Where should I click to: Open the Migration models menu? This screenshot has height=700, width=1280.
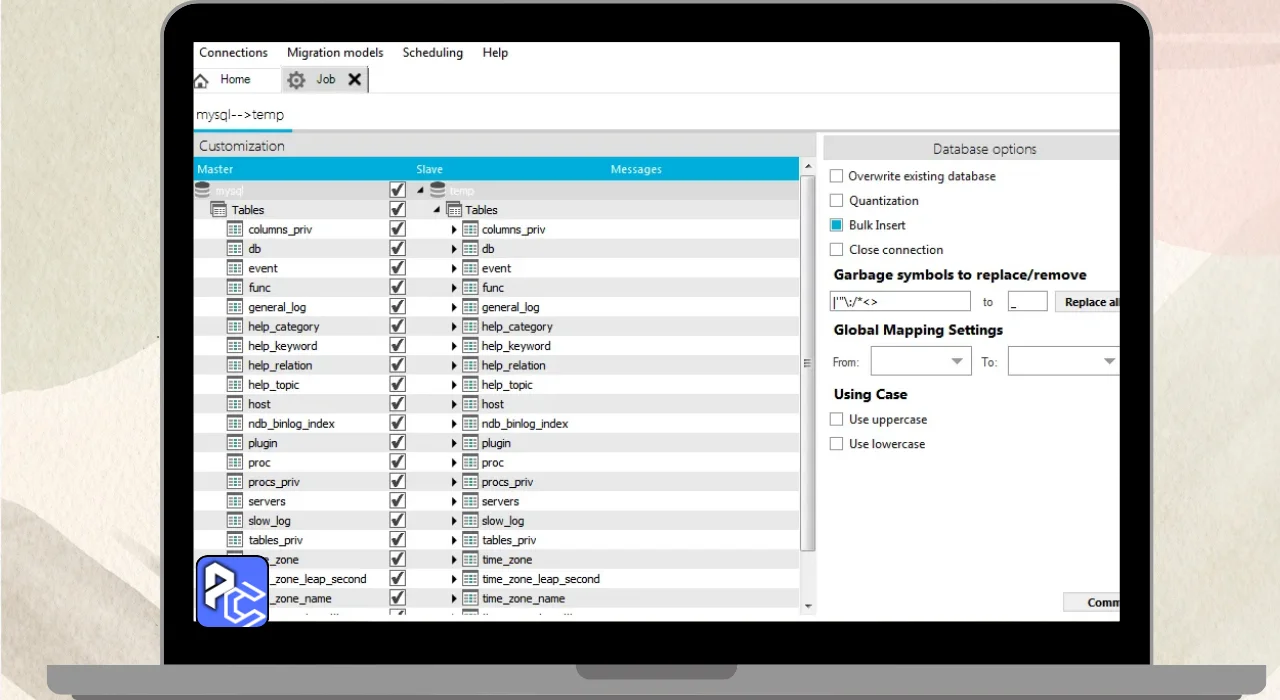334,53
